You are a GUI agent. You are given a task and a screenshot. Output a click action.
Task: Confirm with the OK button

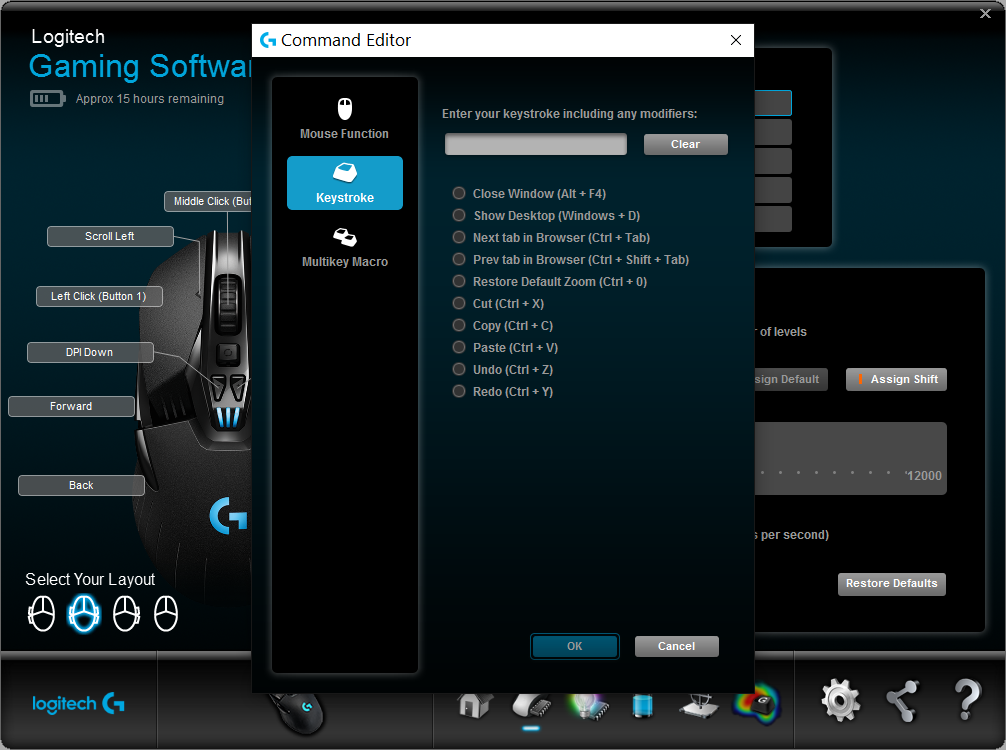click(575, 646)
